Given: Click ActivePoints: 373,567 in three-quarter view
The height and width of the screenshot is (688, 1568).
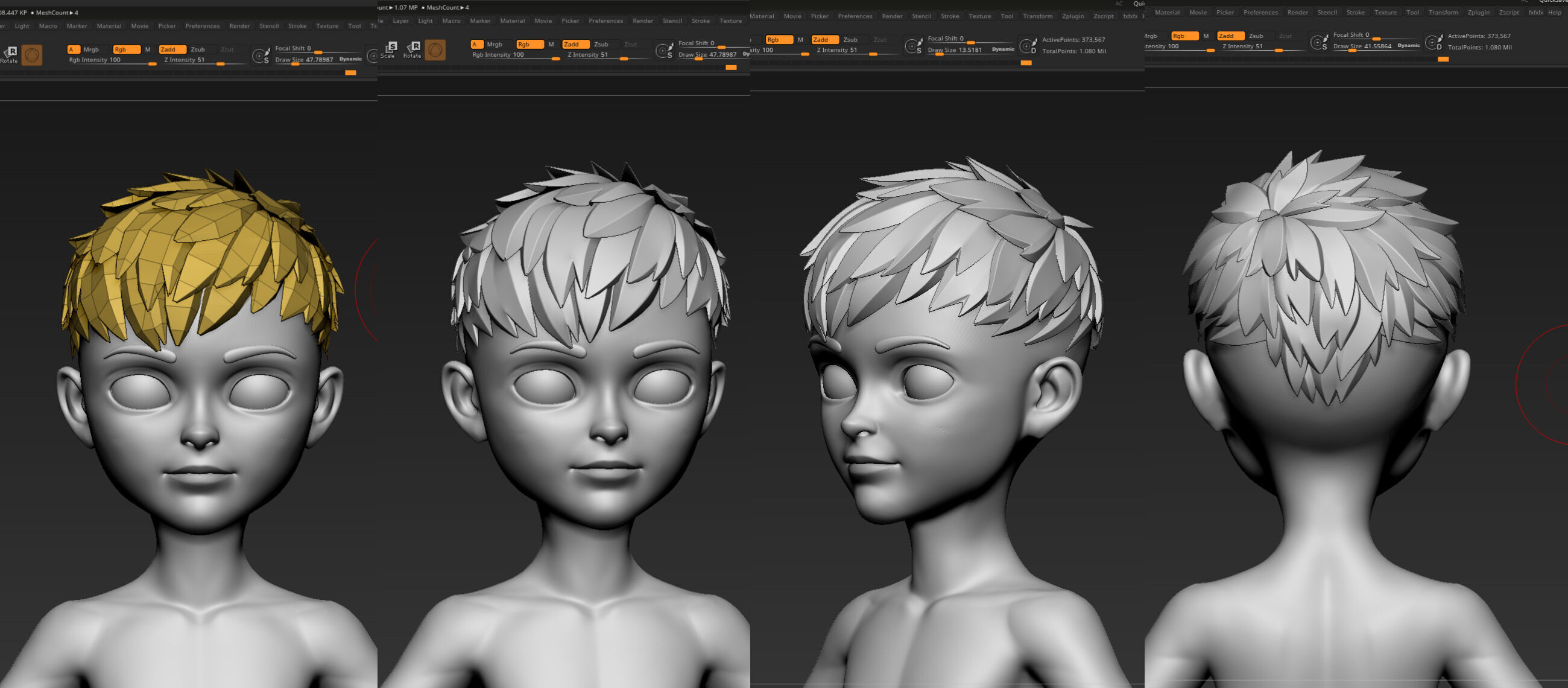Looking at the screenshot, I should [1073, 40].
